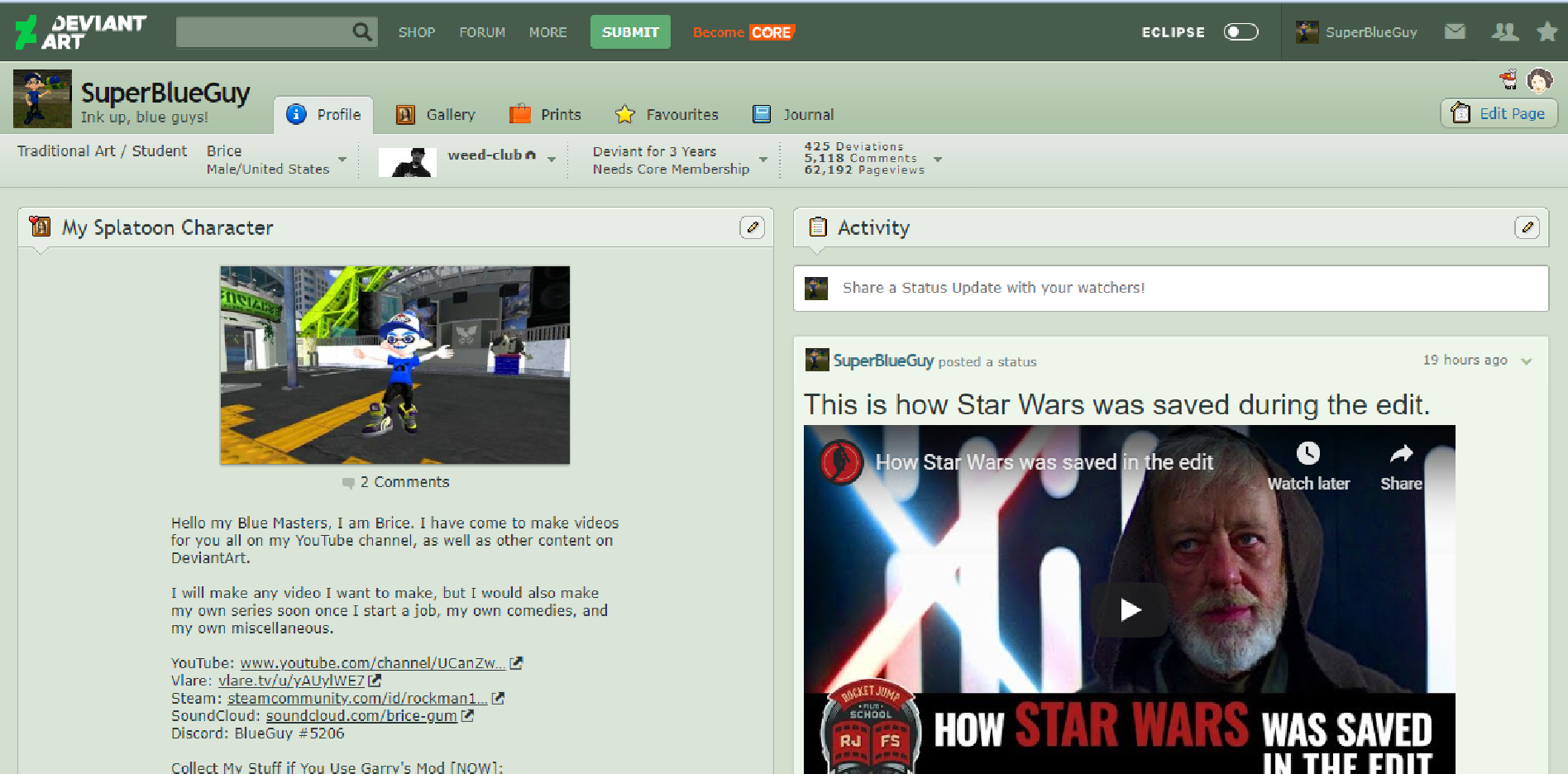Screen dimensions: 1568x774
Task: Click the Share a Status Update field
Action: click(x=1170, y=288)
